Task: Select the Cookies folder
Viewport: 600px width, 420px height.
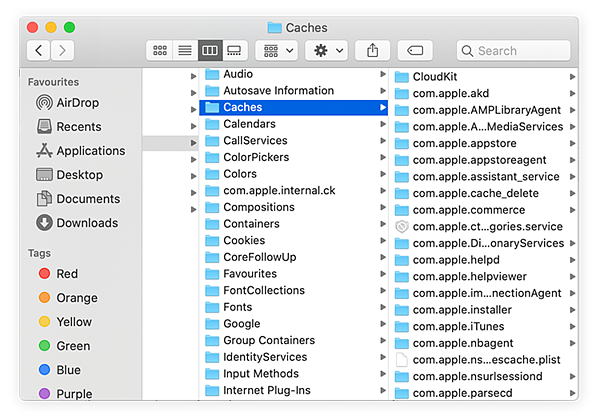Action: pos(293,240)
